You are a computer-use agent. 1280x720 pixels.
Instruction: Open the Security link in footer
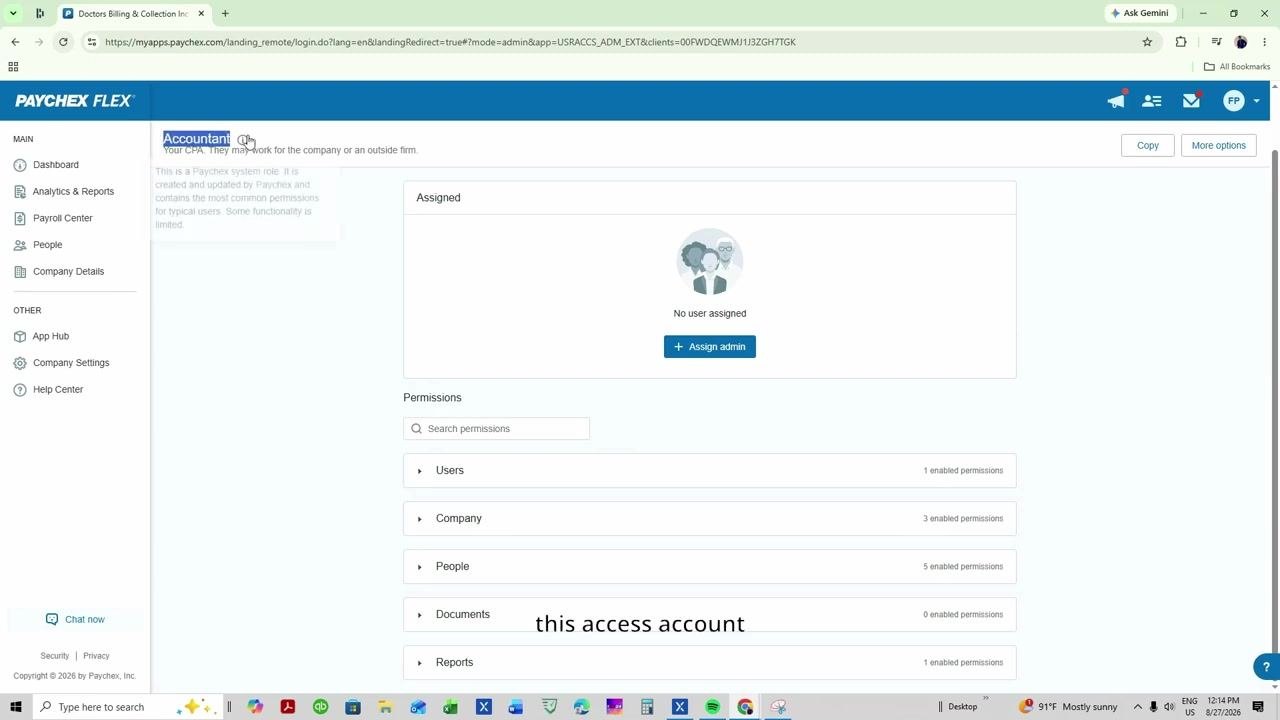pyautogui.click(x=55, y=656)
